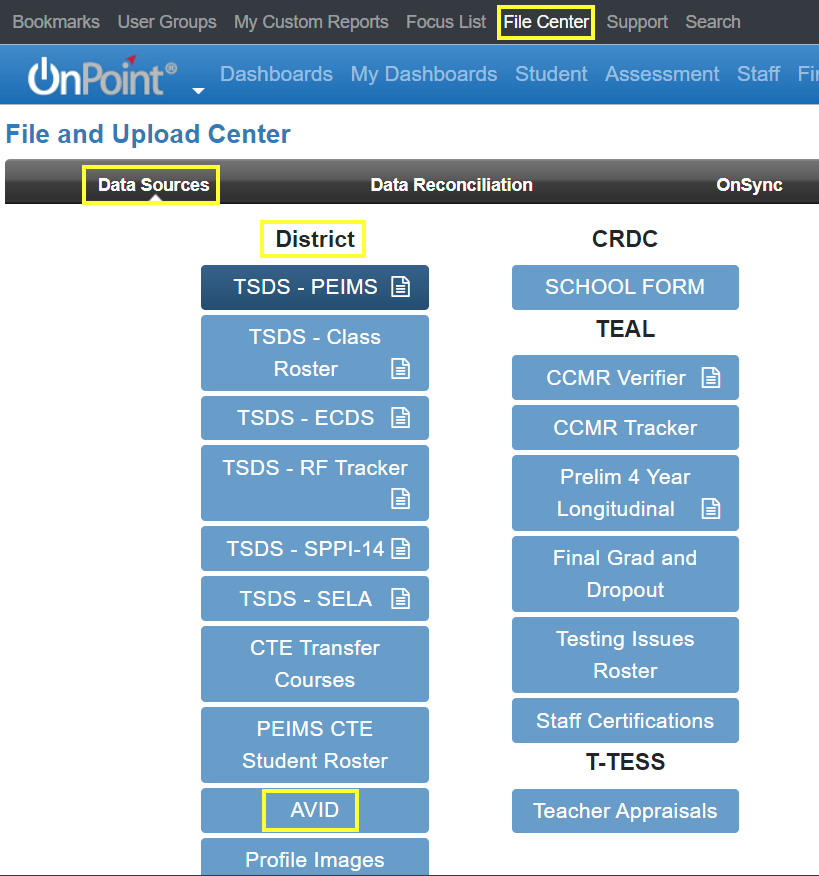819x876 pixels.
Task: Open CTE Transfer Courses
Action: click(315, 664)
